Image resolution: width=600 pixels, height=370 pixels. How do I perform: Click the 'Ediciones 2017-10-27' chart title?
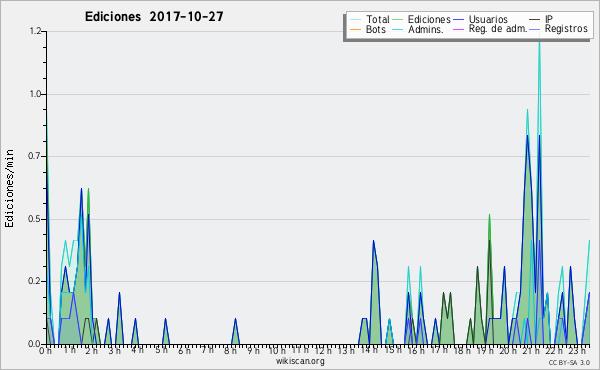(x=154, y=17)
